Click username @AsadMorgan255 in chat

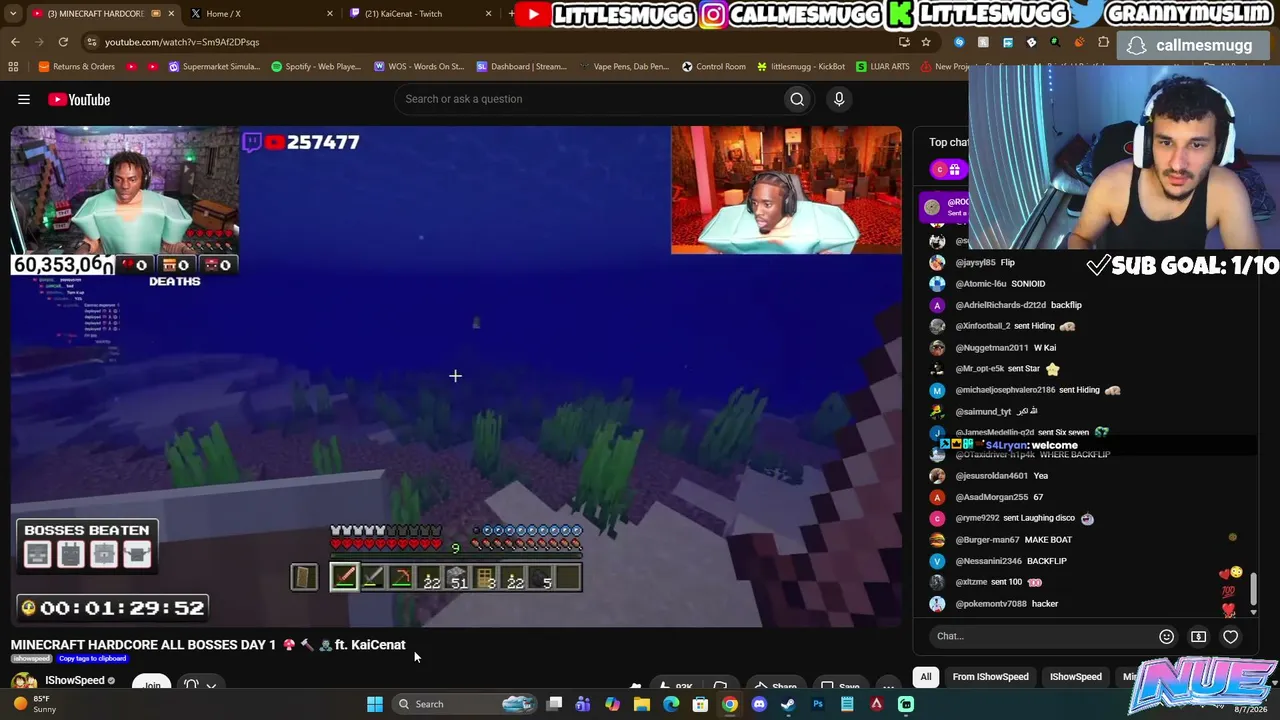tap(992, 497)
